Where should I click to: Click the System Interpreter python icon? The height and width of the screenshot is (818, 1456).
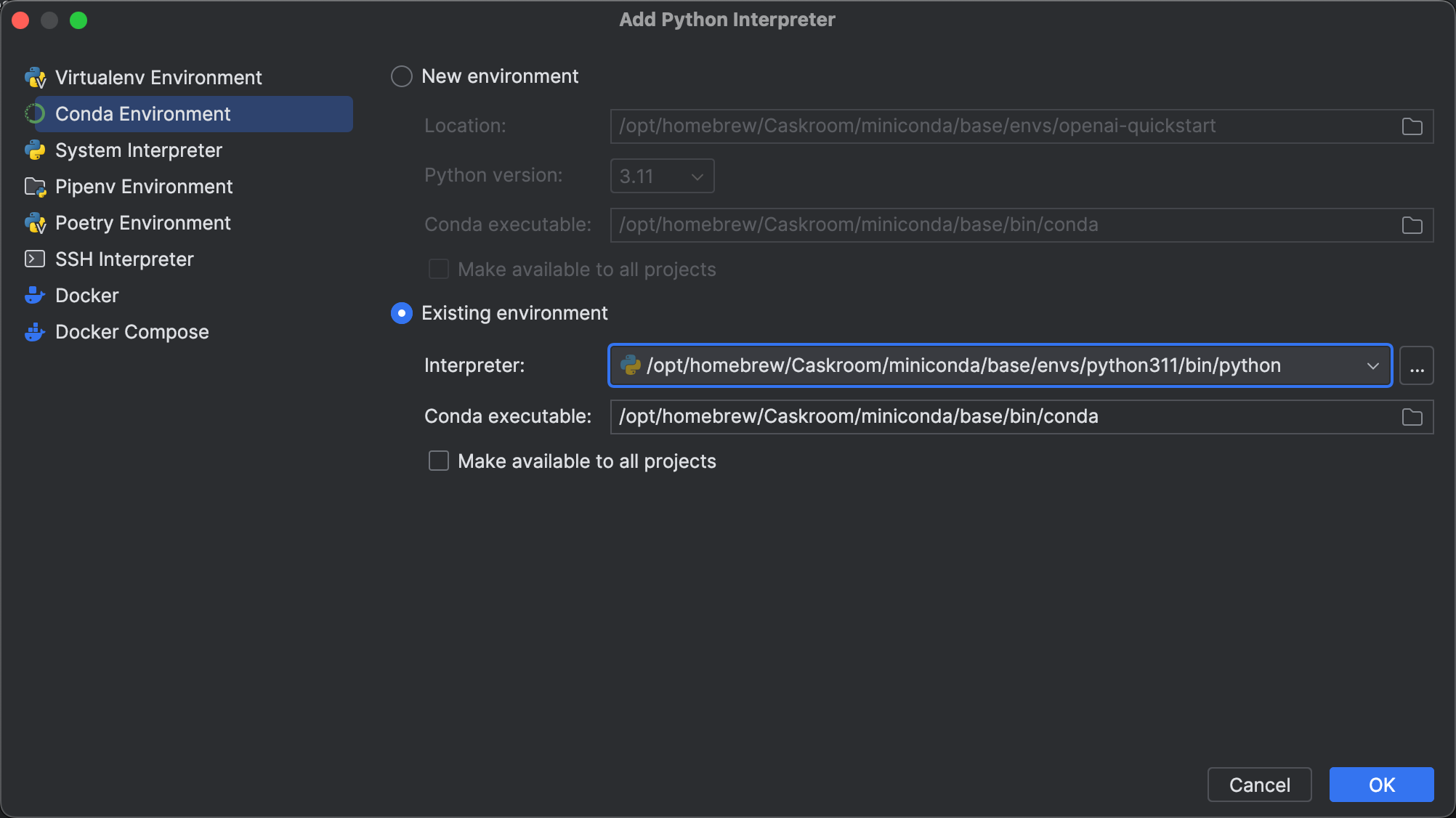[x=35, y=150]
